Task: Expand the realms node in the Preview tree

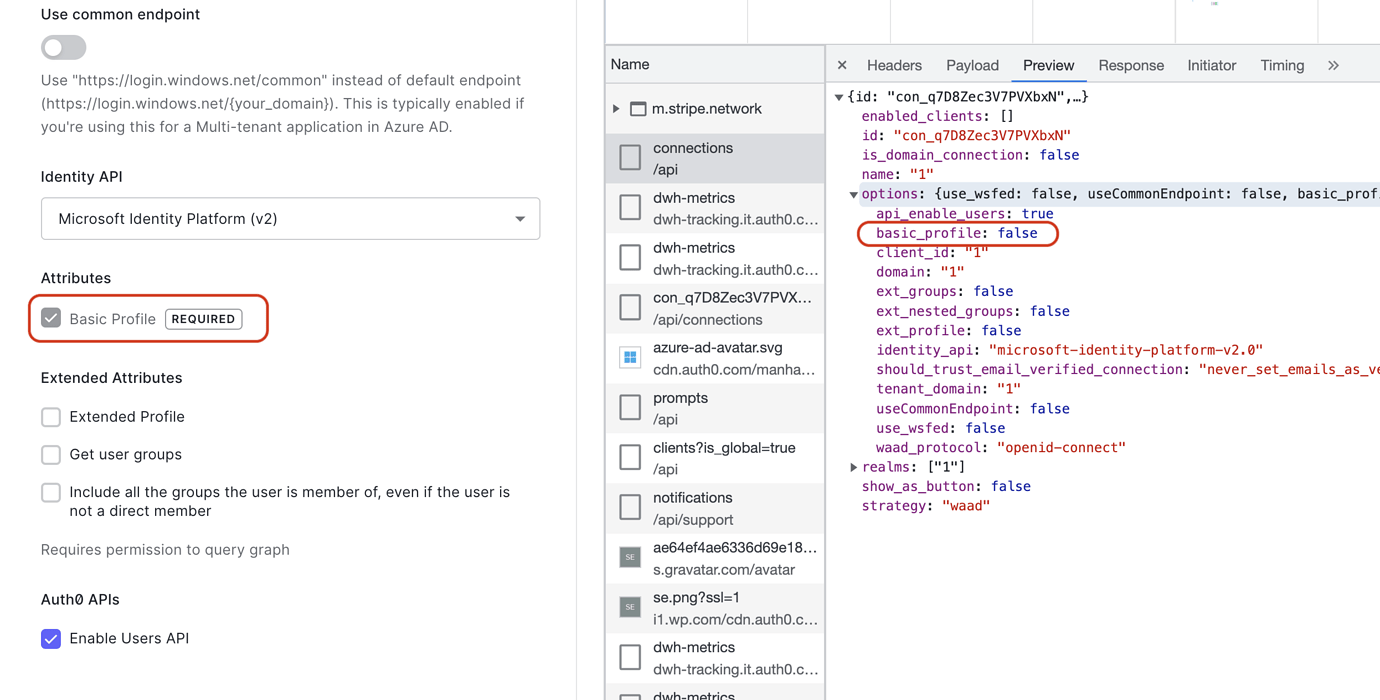Action: point(854,466)
